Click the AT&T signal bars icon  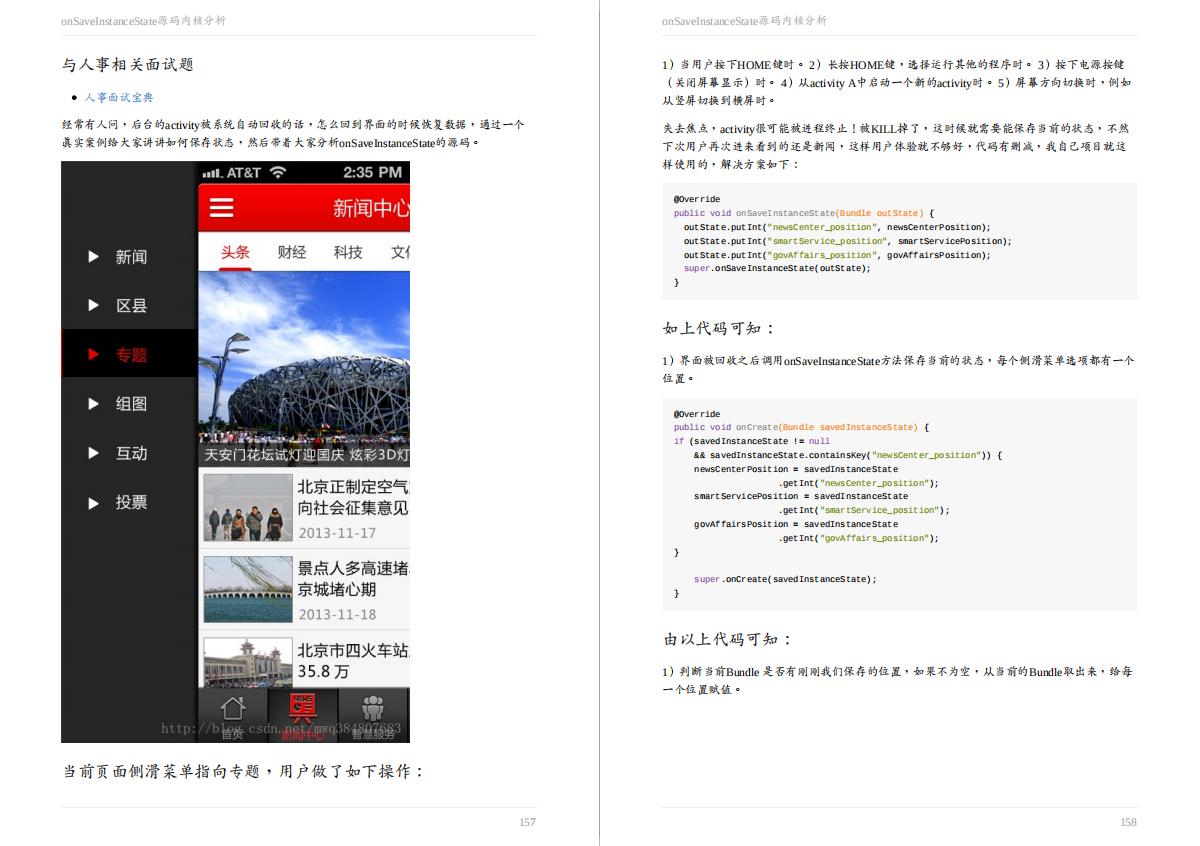pyautogui.click(x=212, y=173)
